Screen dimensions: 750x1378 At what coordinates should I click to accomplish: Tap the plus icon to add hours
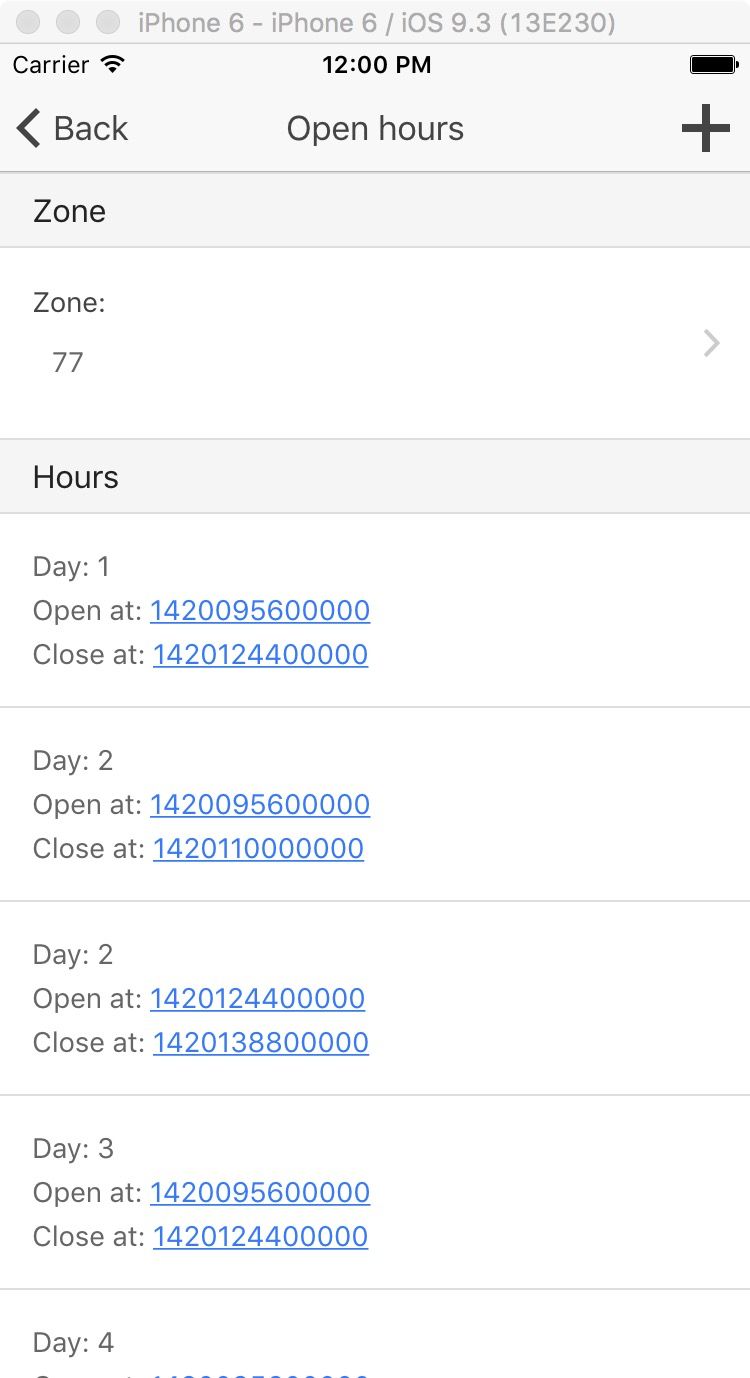705,129
